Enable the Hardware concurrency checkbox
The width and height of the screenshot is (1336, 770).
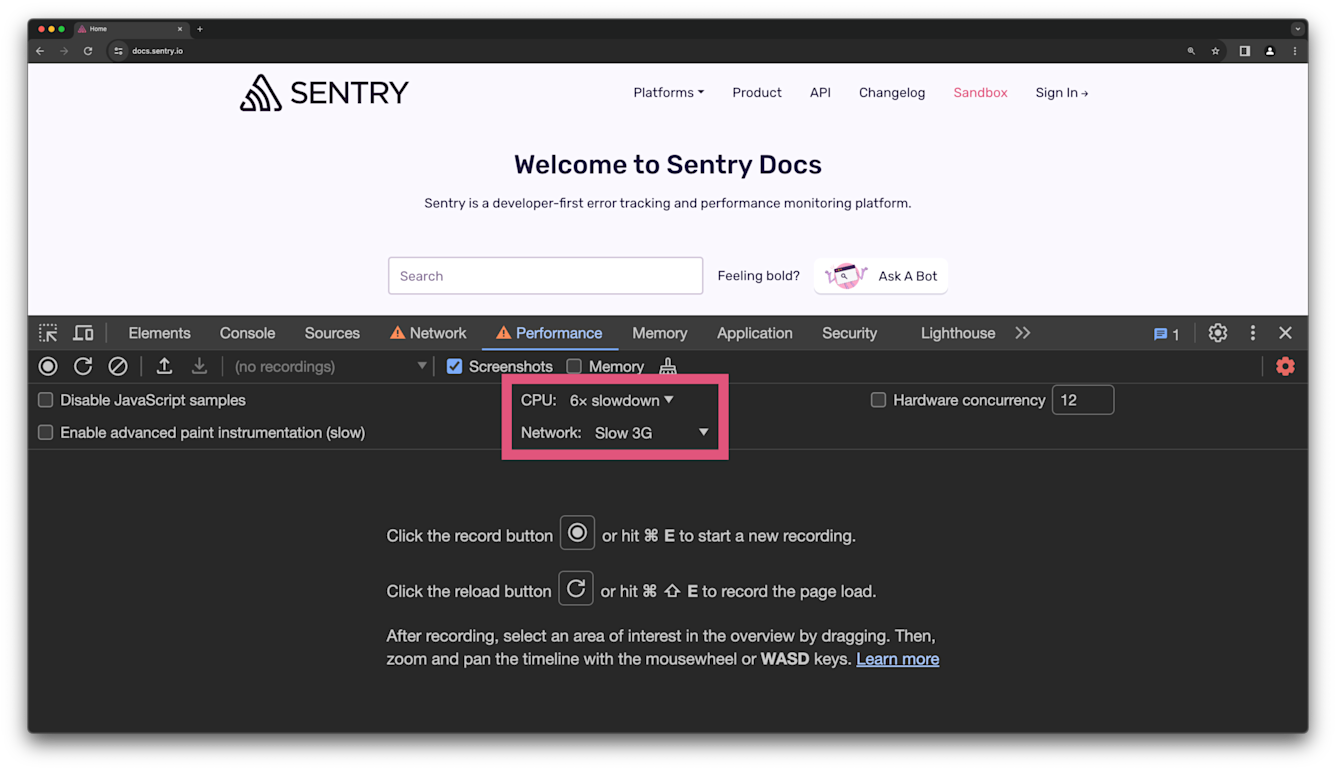point(878,400)
